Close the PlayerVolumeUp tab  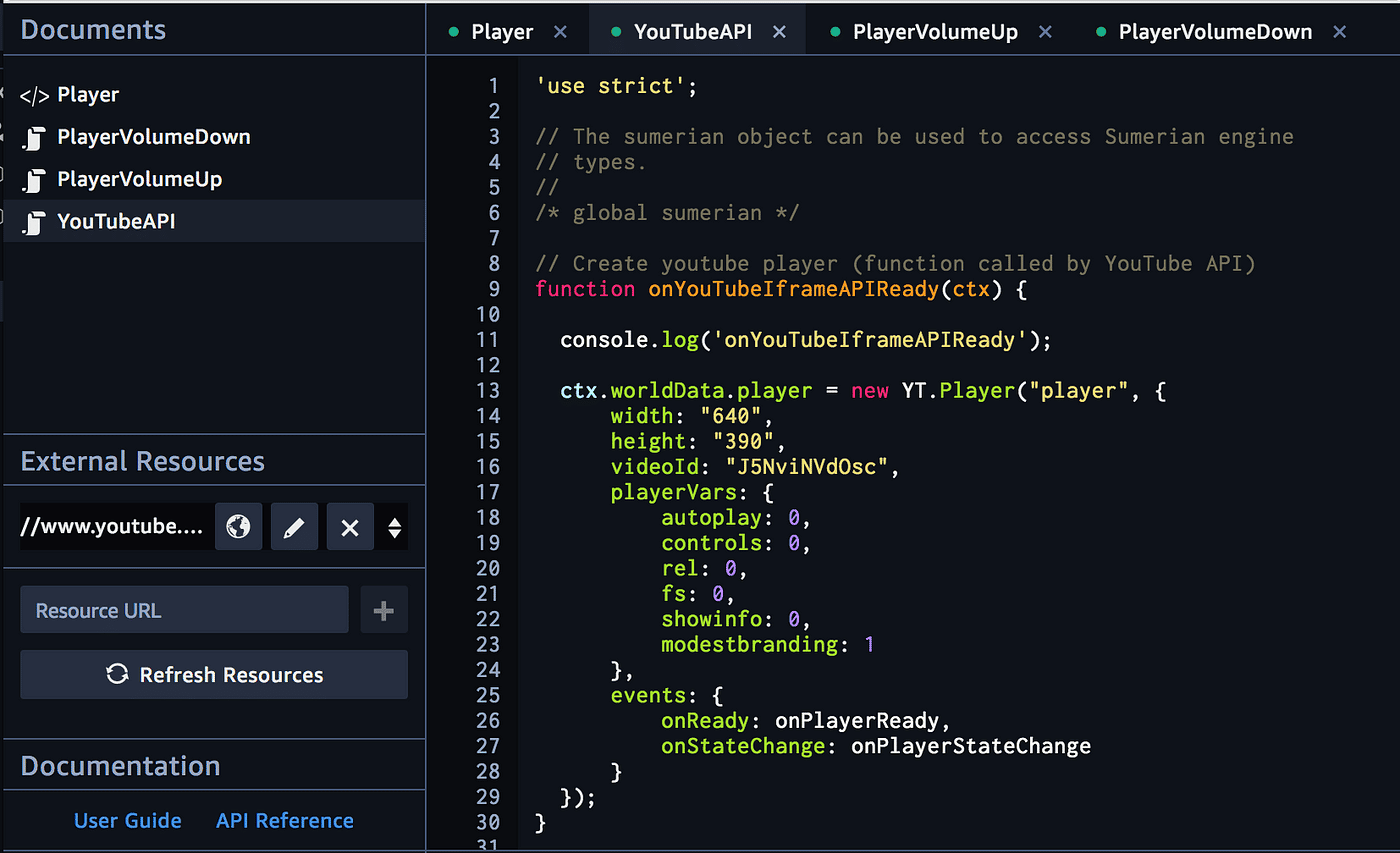pos(1045,32)
